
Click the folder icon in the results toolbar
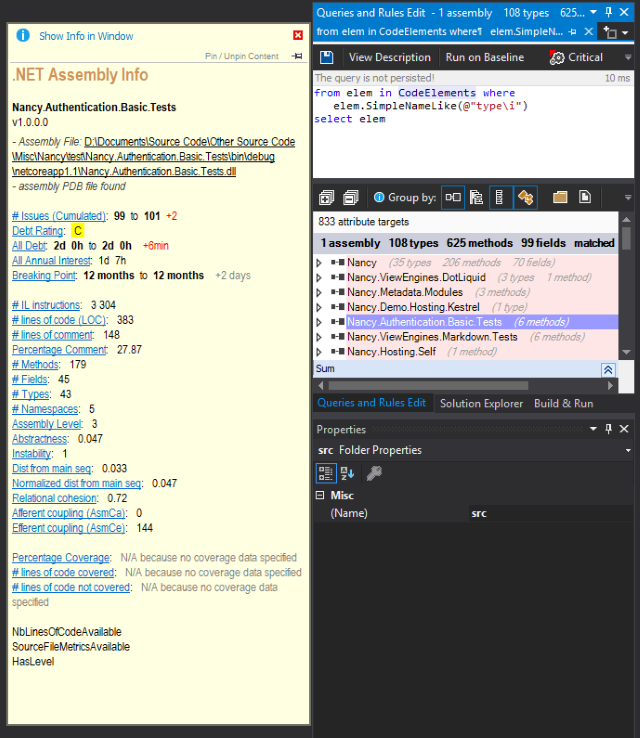tap(560, 197)
